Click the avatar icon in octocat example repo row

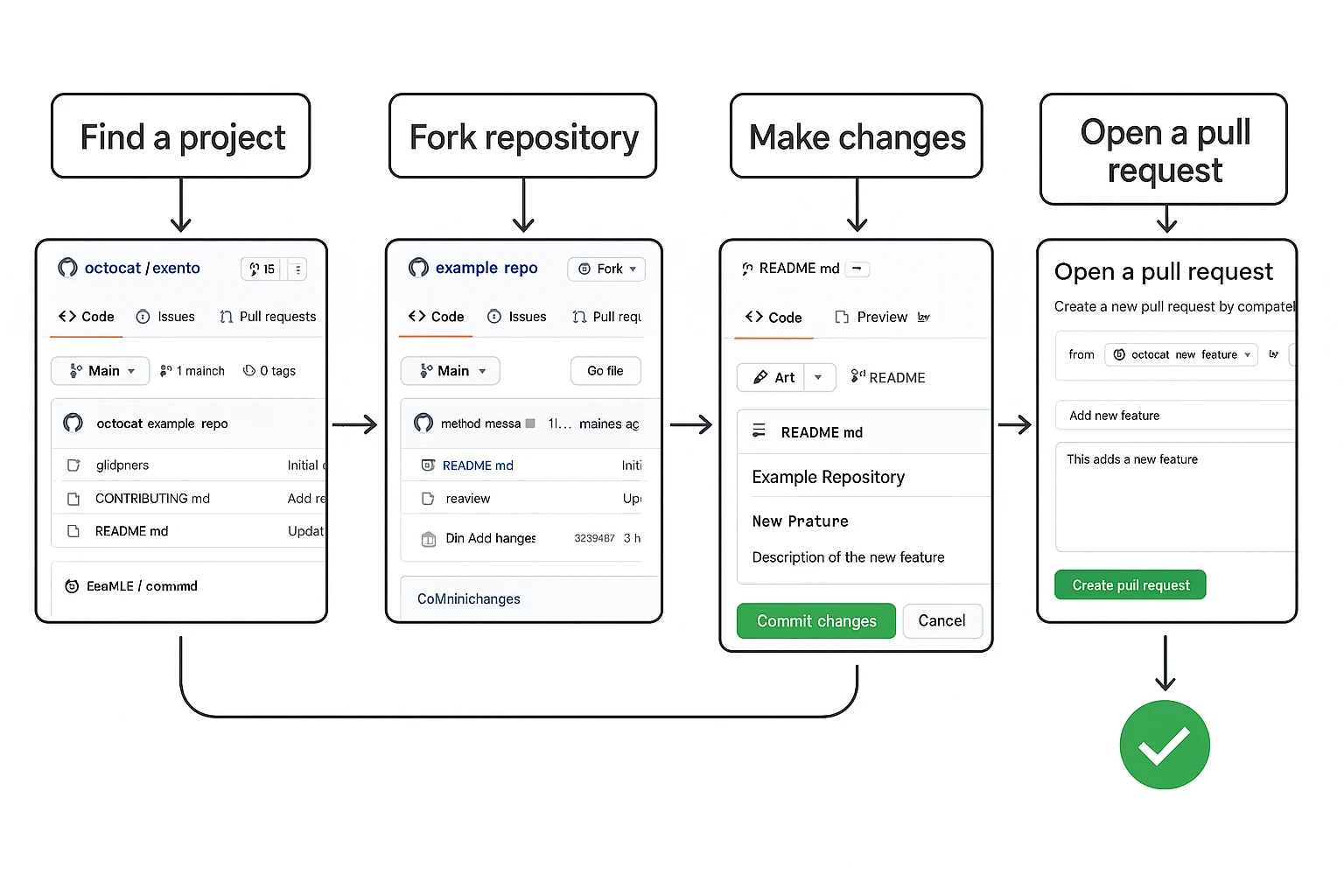73,423
